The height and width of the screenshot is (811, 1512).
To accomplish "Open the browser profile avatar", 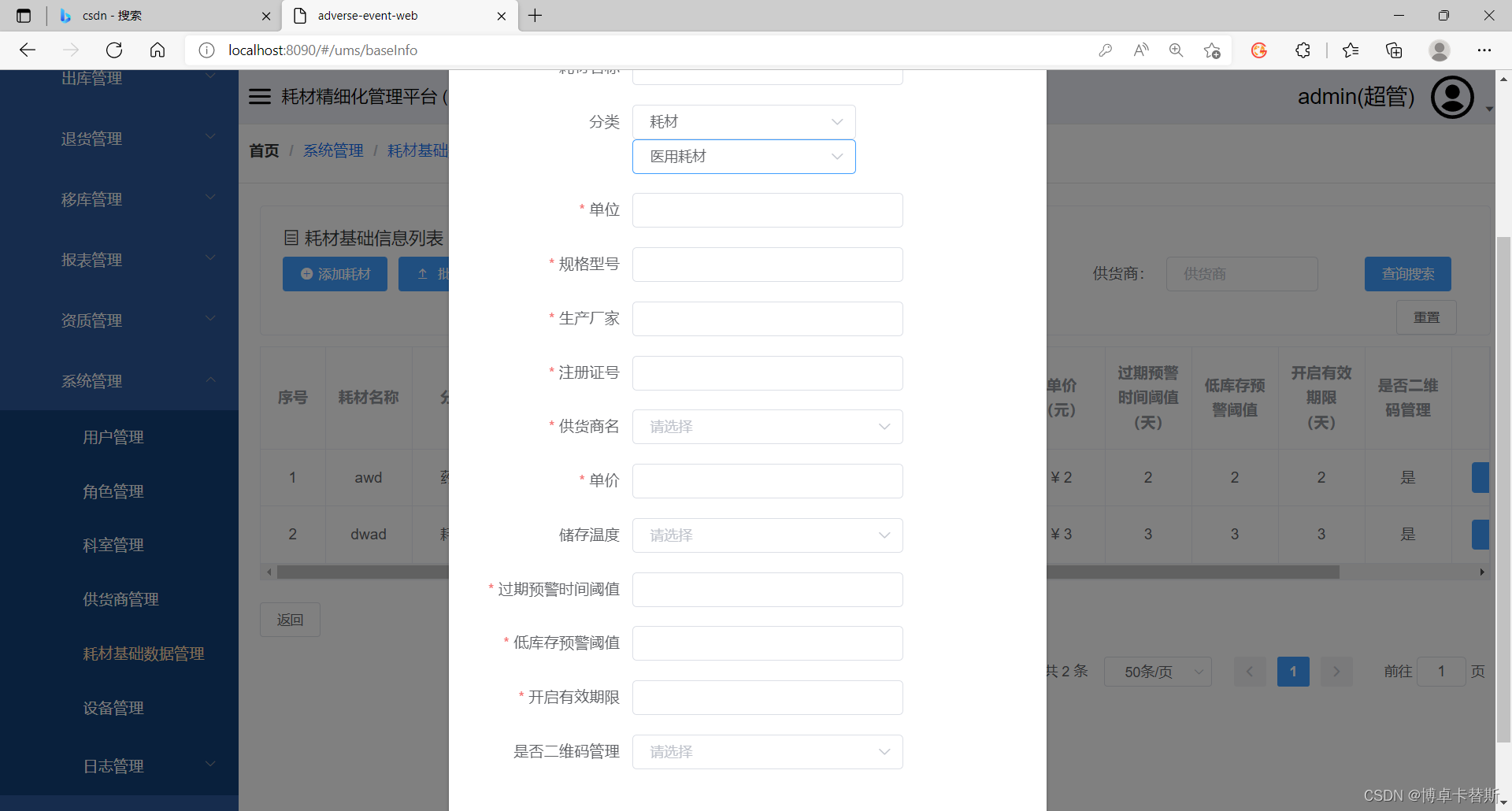I will 1440,50.
